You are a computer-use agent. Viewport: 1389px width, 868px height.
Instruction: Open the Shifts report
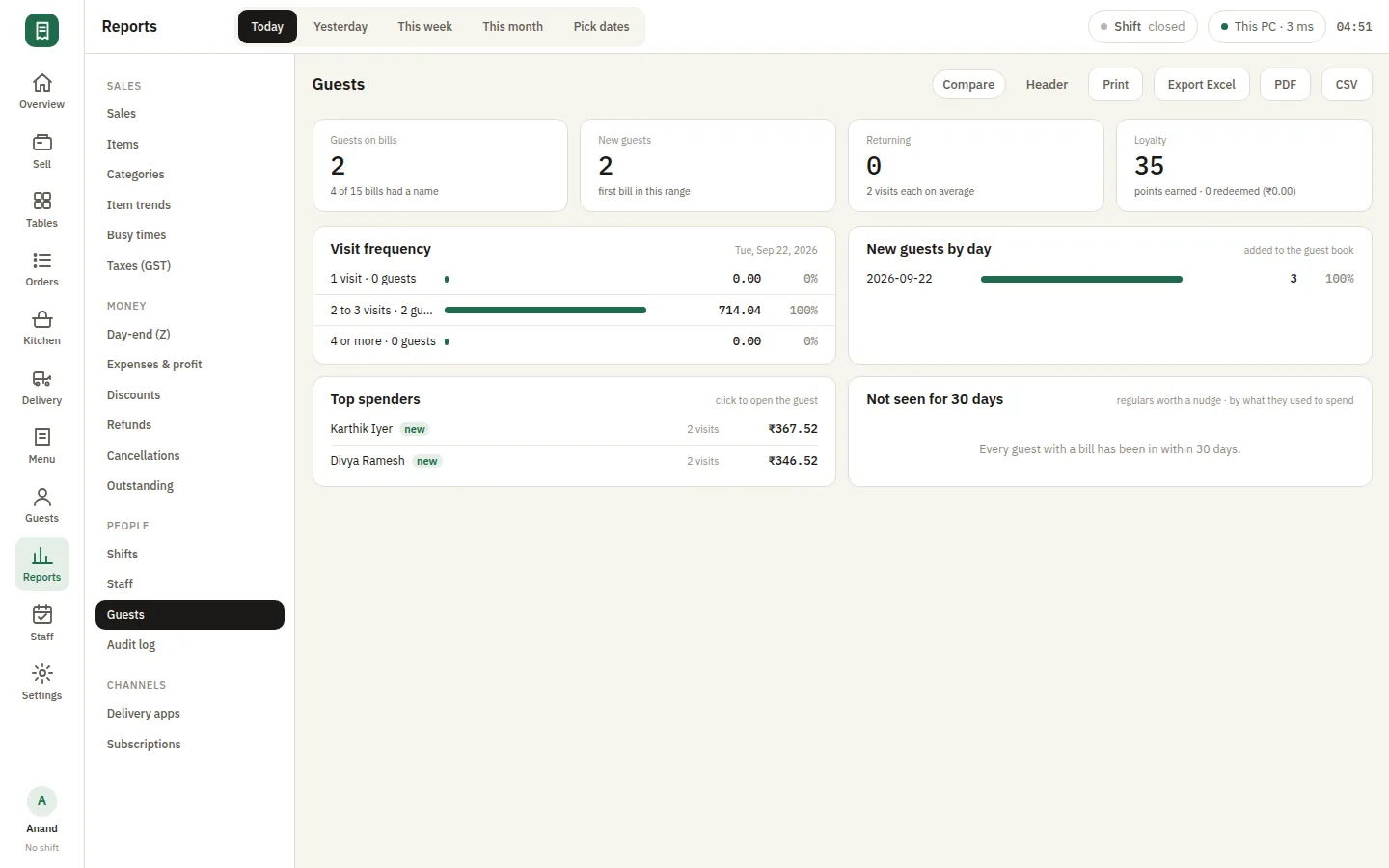click(x=190, y=555)
